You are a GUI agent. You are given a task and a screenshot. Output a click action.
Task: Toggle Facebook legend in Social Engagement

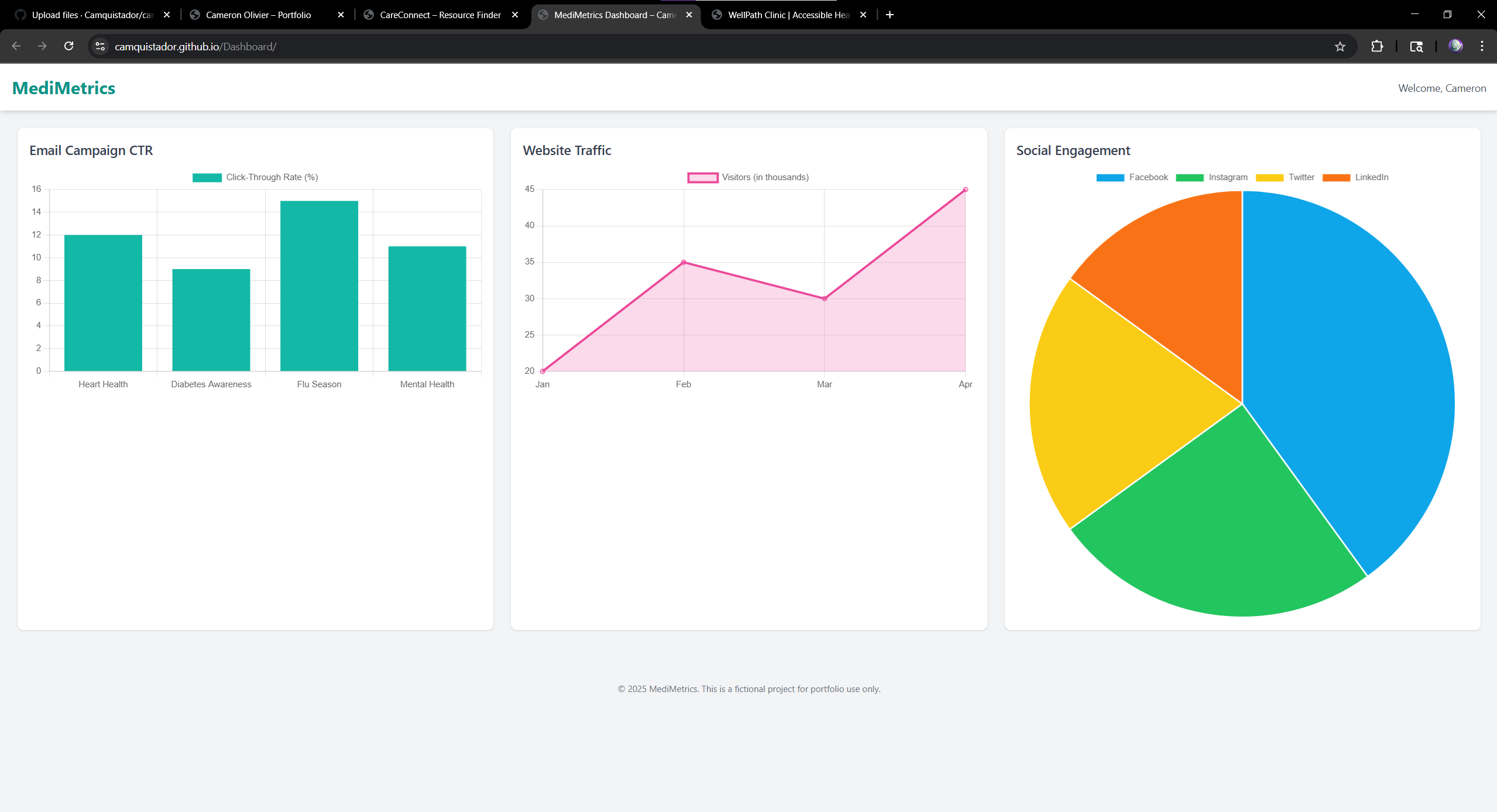click(x=1132, y=177)
